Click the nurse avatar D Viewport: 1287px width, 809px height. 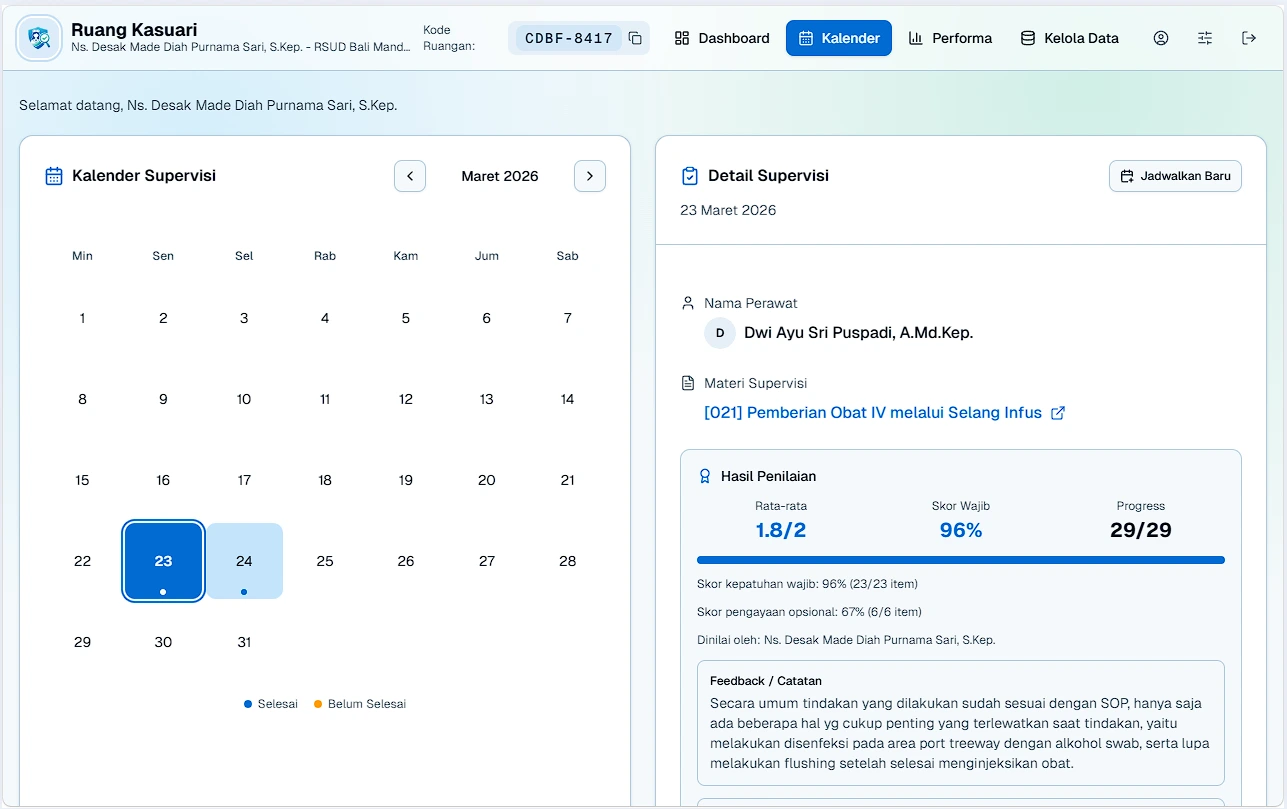tap(720, 333)
